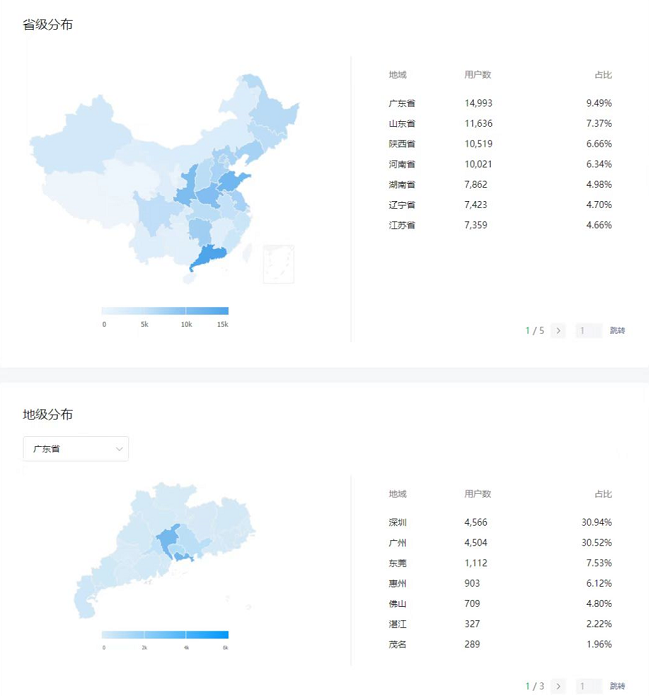Image resolution: width=649 pixels, height=696 pixels.
Task: Select the 东莞 row in city table
Action: click(x=500, y=563)
